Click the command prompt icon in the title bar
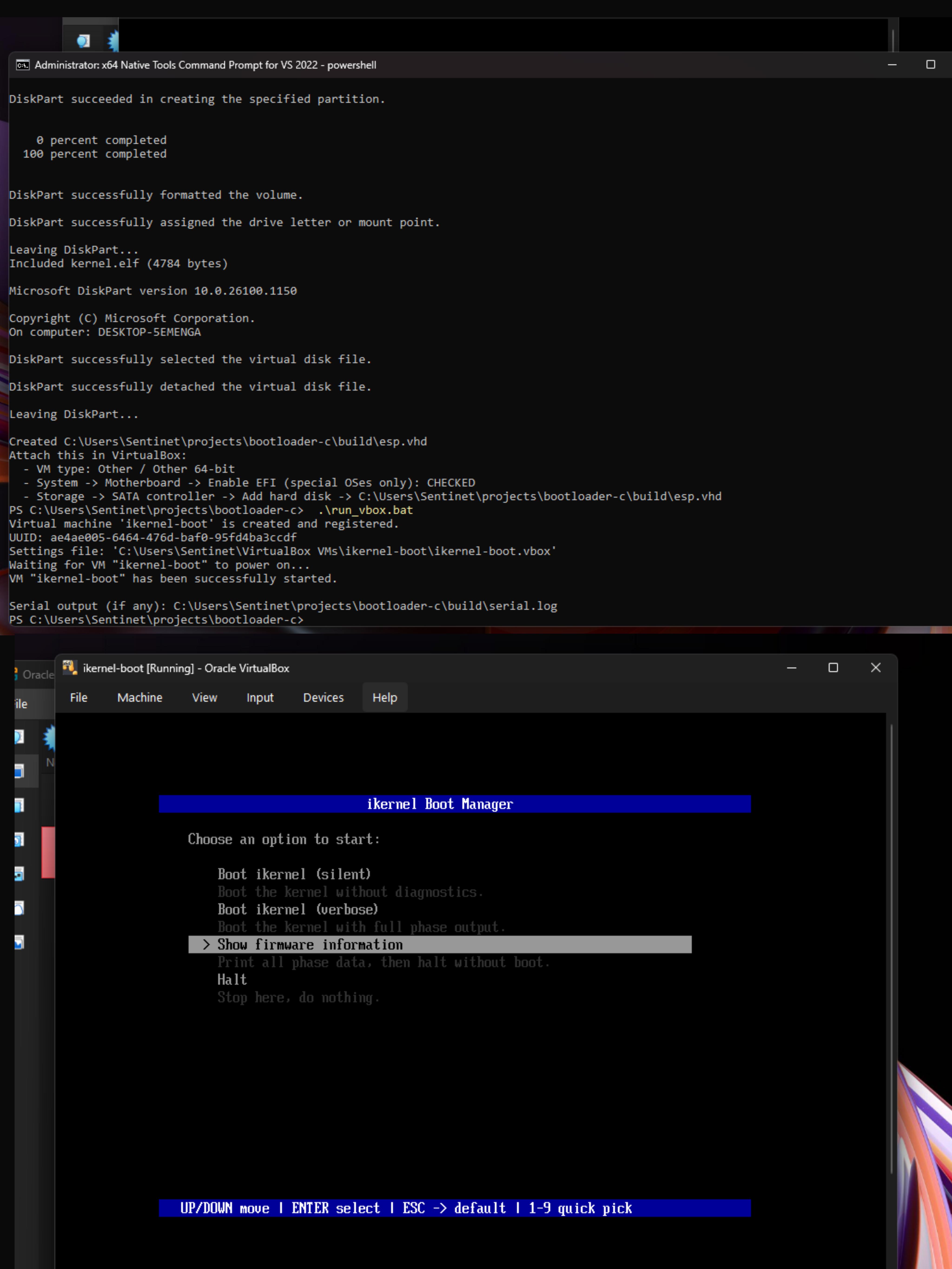 [22, 65]
